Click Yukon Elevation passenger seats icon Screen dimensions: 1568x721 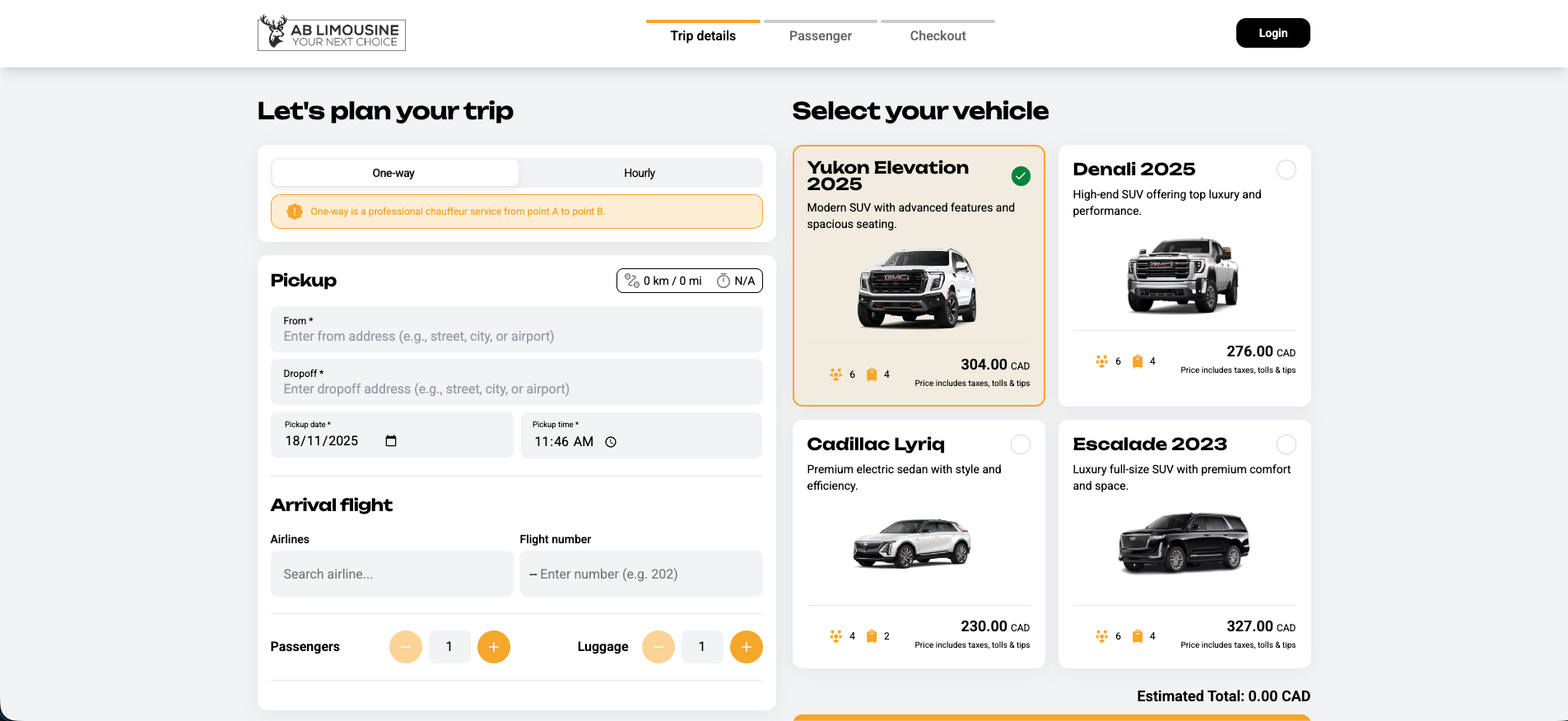[836, 374]
